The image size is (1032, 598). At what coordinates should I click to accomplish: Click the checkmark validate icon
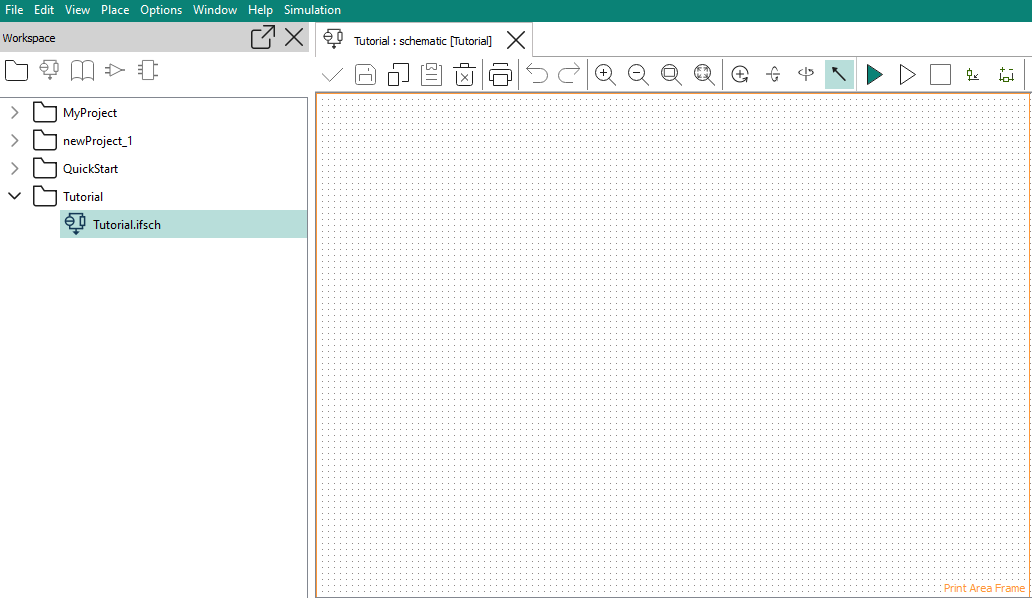pyautogui.click(x=332, y=74)
